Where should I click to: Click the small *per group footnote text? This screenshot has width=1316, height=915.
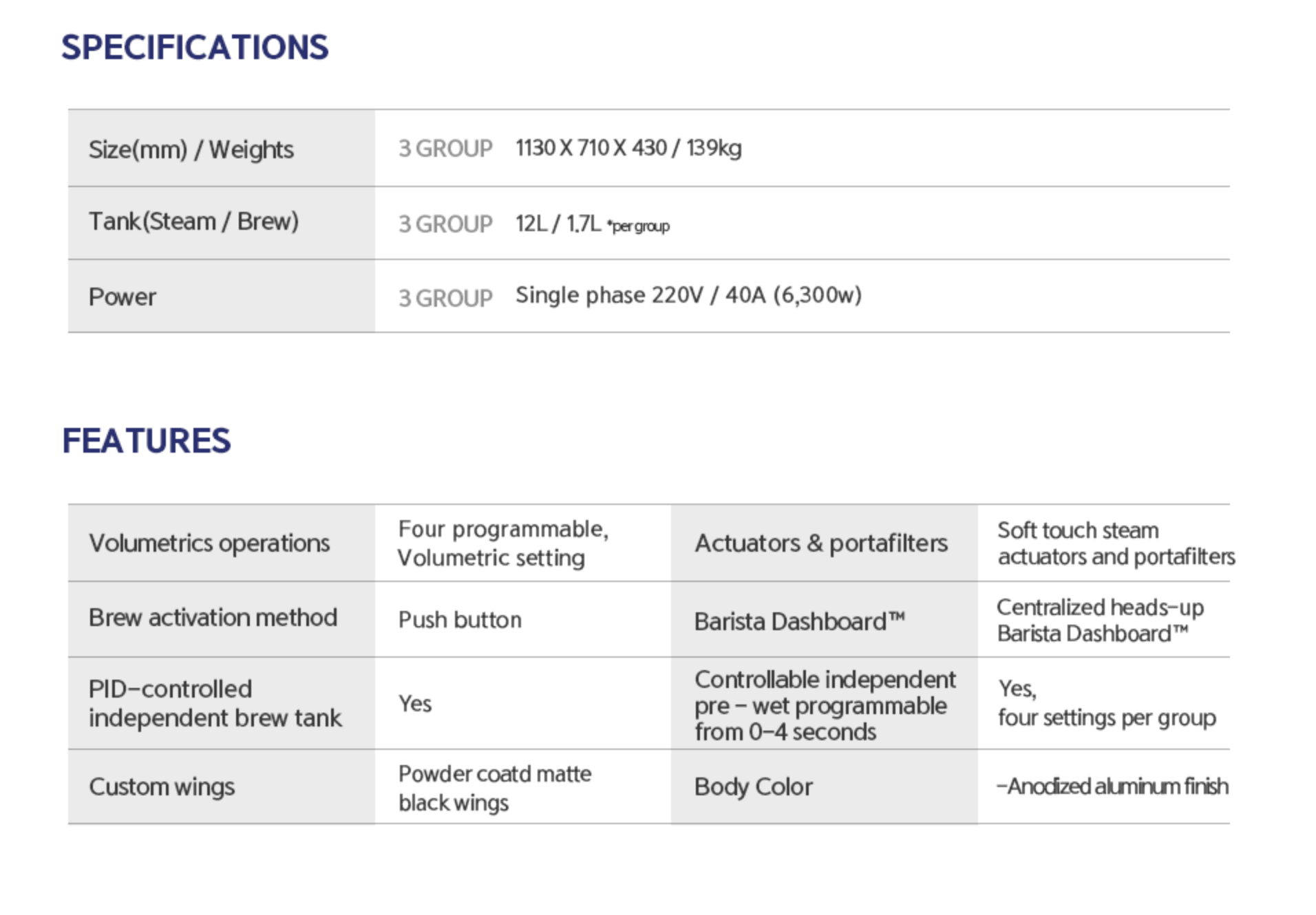pyautogui.click(x=638, y=226)
